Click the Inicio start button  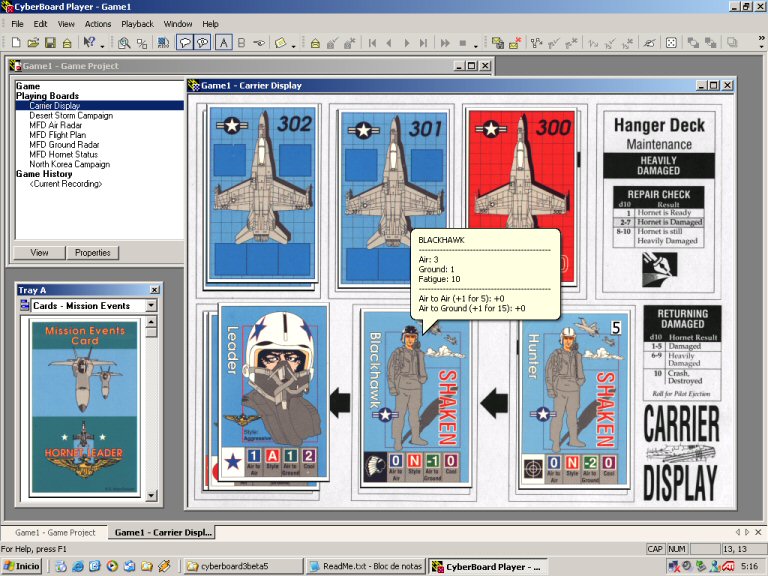(21, 566)
